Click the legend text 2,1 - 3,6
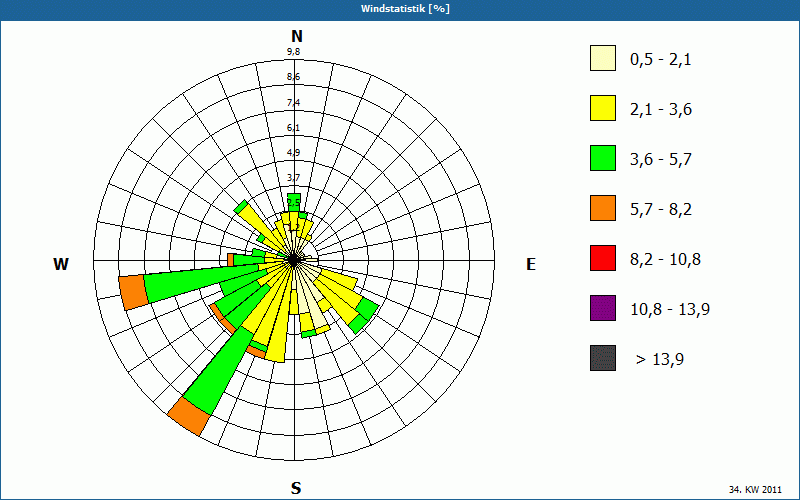Screen dimensions: 800x500 click(661, 110)
